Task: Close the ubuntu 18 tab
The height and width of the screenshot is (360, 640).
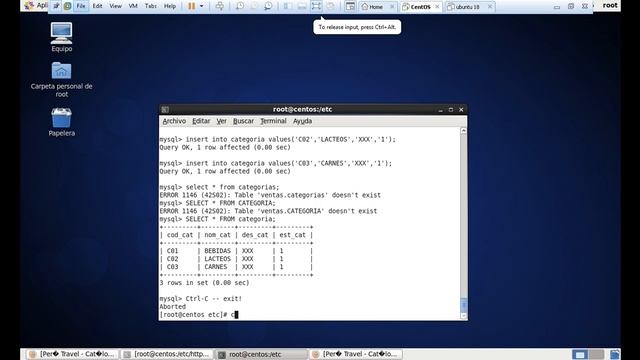Action: pos(489,7)
